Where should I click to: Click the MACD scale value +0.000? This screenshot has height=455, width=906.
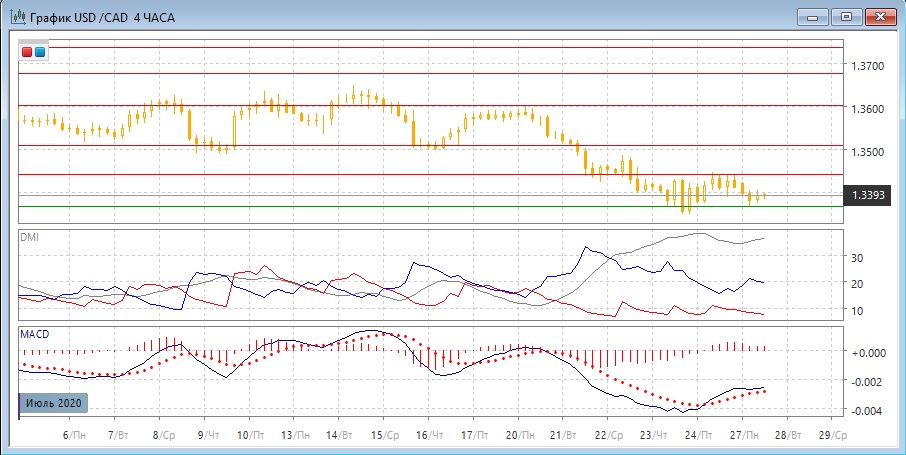[869, 352]
